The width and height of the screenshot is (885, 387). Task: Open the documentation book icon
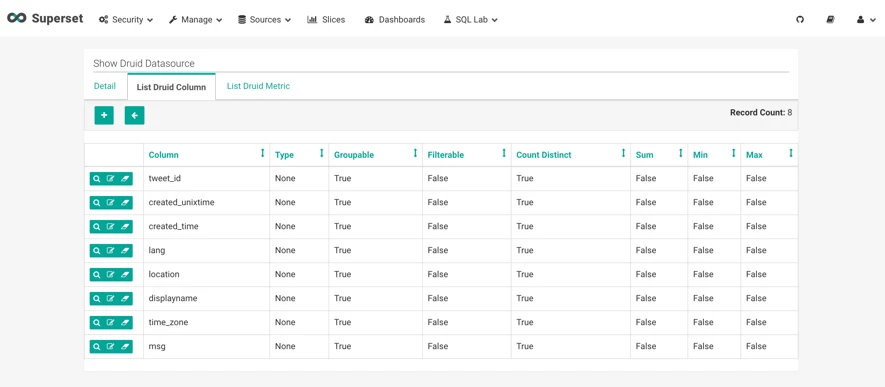coord(830,19)
